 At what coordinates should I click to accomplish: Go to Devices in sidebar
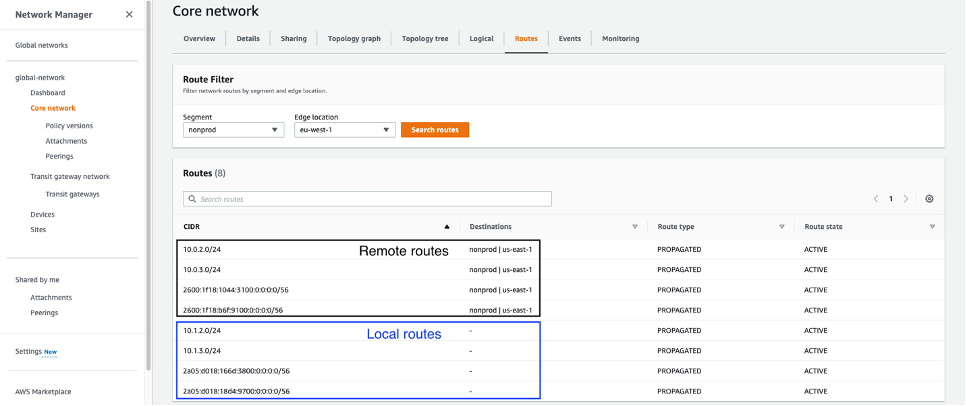coord(43,214)
